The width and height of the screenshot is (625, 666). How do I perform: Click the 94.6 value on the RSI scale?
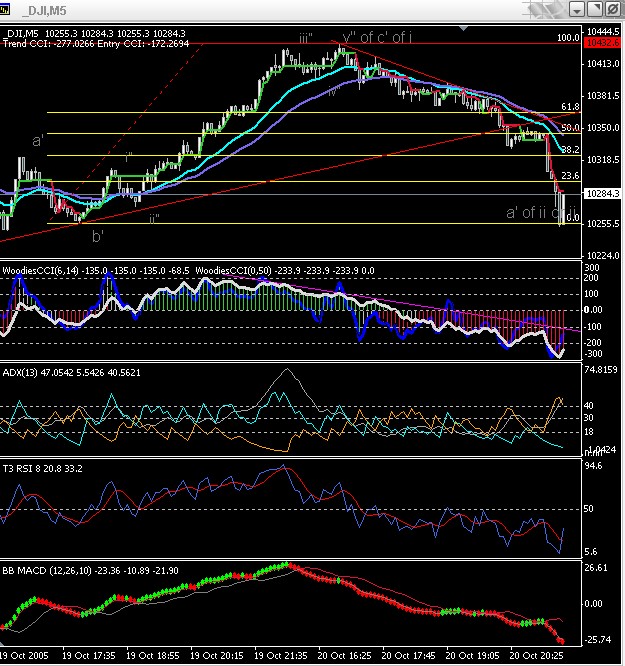tap(593, 466)
